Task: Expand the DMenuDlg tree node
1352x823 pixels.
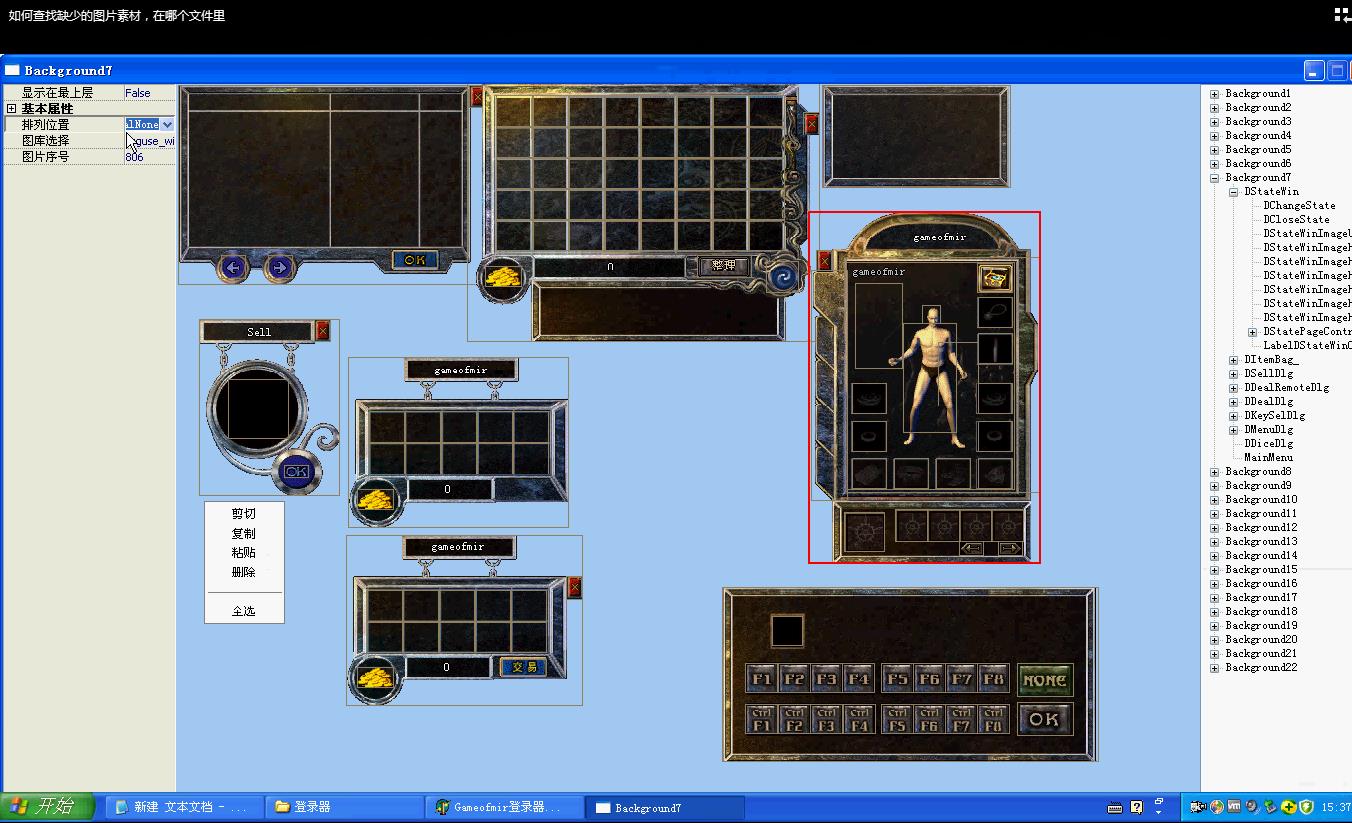Action: pyautogui.click(x=1234, y=429)
